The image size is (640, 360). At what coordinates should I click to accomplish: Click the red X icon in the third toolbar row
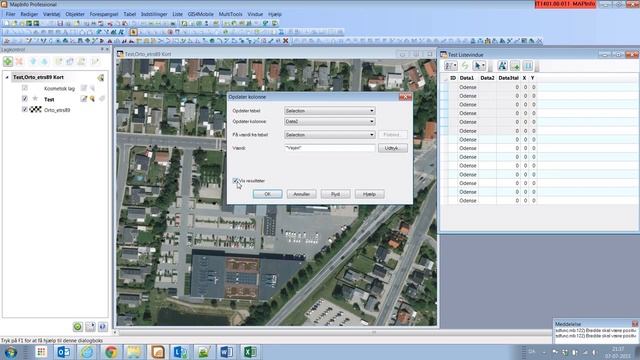(x=286, y=41)
